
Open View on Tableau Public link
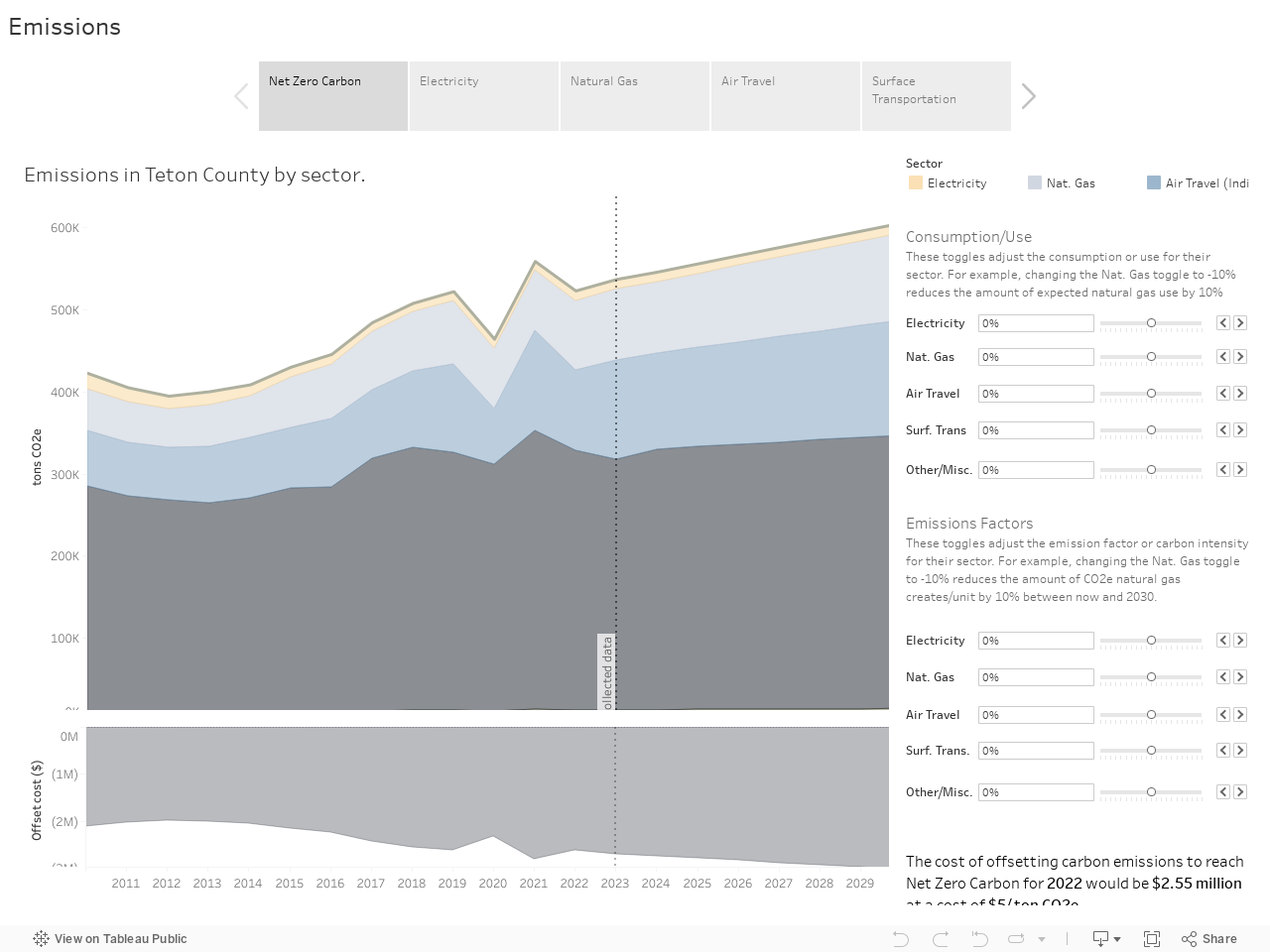[x=110, y=939]
